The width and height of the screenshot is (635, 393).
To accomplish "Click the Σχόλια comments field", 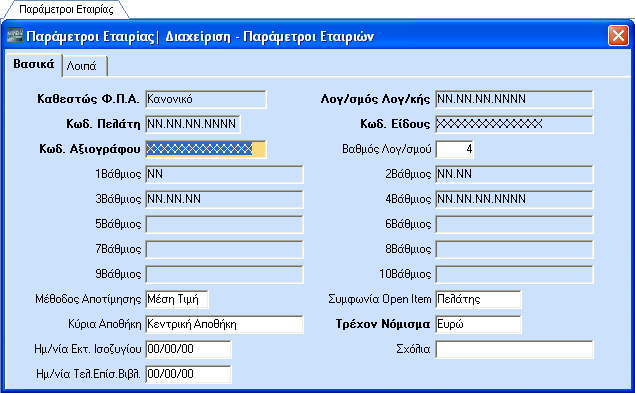I will [x=514, y=349].
